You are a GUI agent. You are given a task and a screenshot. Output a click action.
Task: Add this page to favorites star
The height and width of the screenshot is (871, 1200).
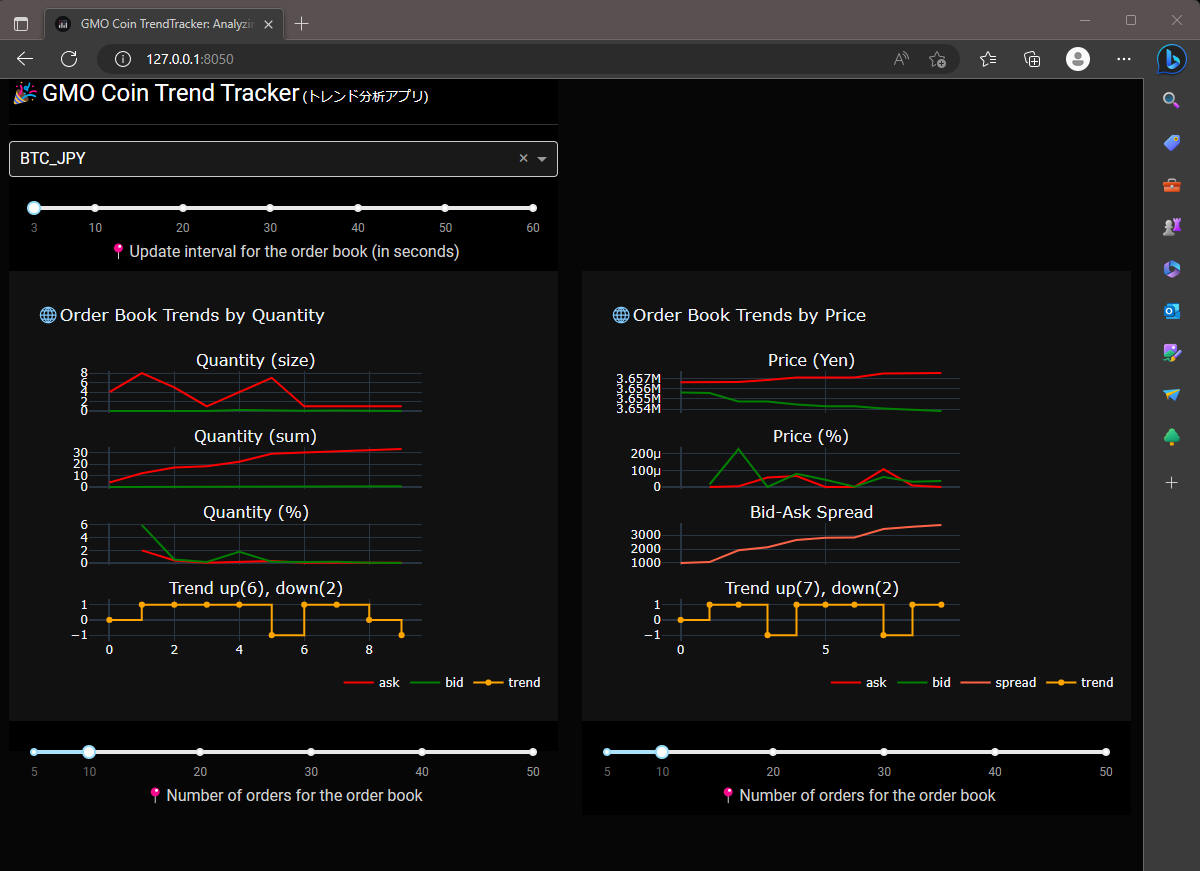coord(937,59)
